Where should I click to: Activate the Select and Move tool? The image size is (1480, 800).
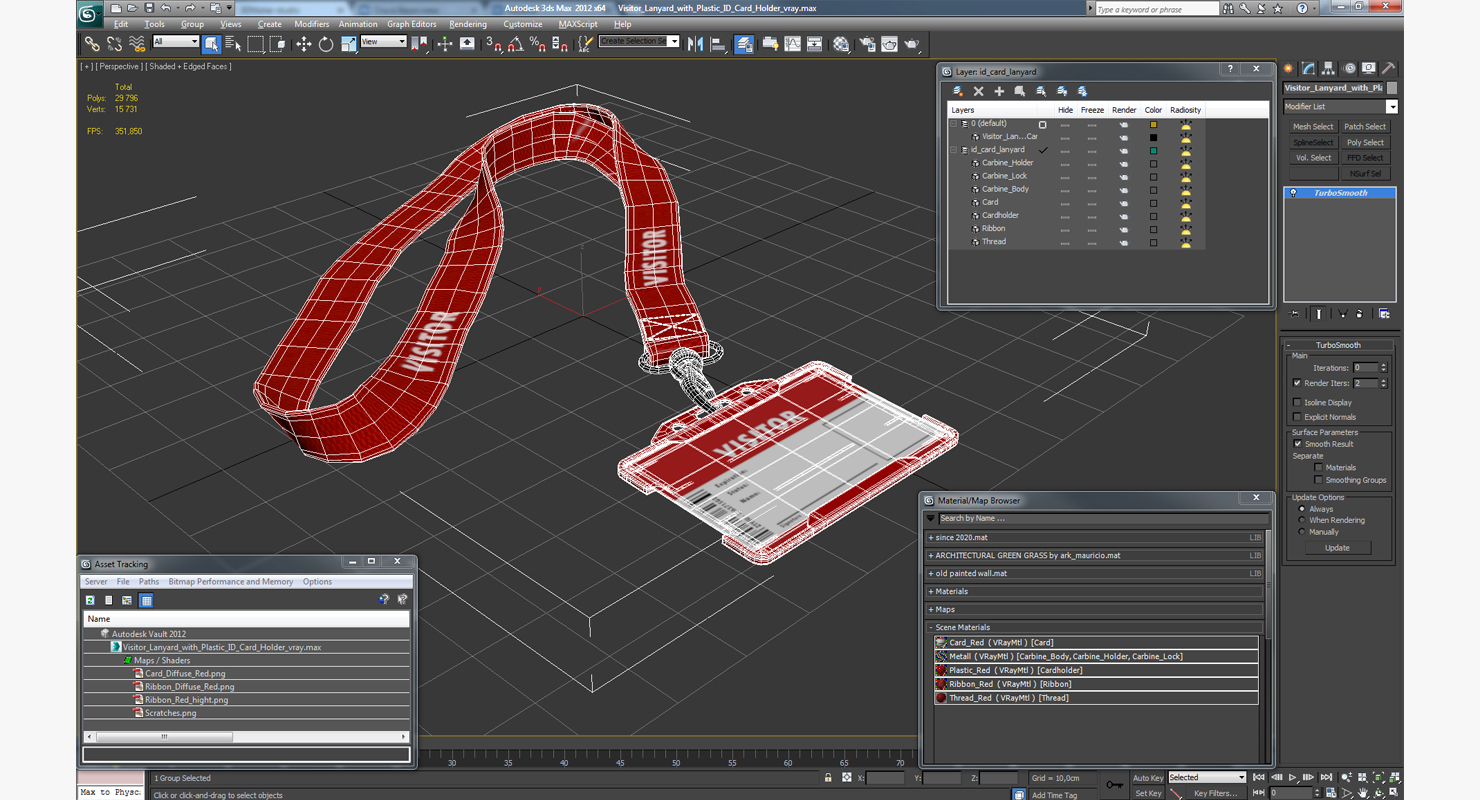click(x=303, y=44)
